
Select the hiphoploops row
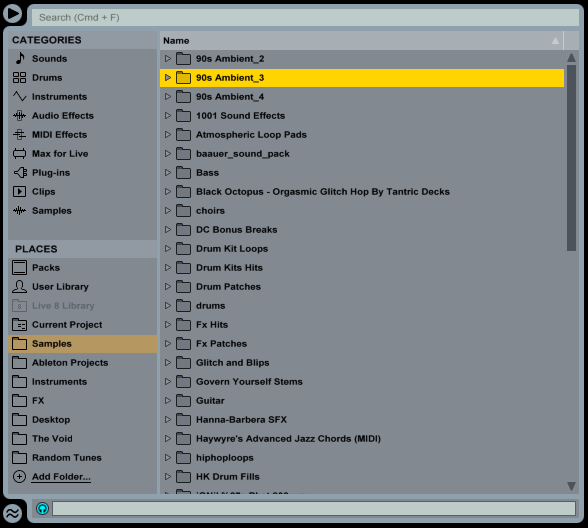pyautogui.click(x=362, y=458)
